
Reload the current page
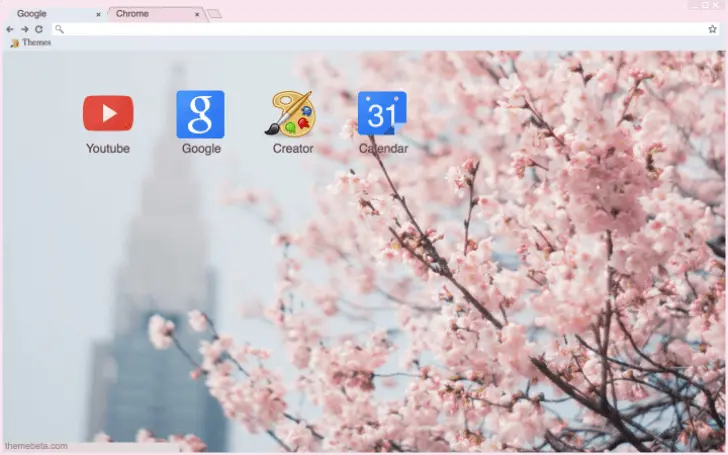pos(38,29)
